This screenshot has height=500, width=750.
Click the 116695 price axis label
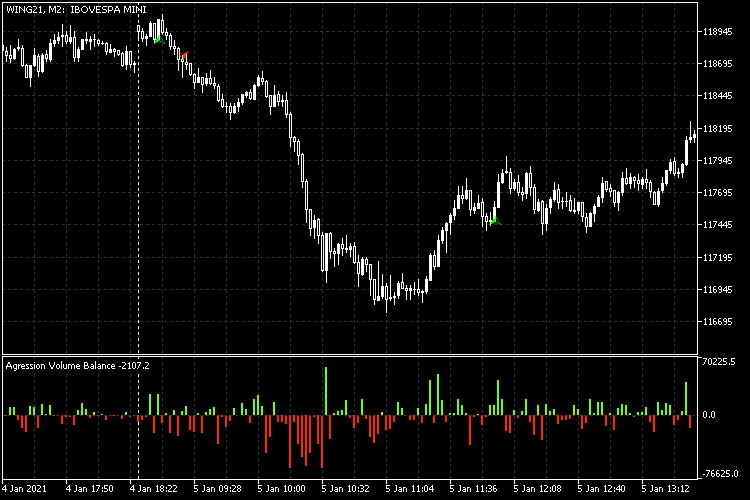tap(717, 322)
